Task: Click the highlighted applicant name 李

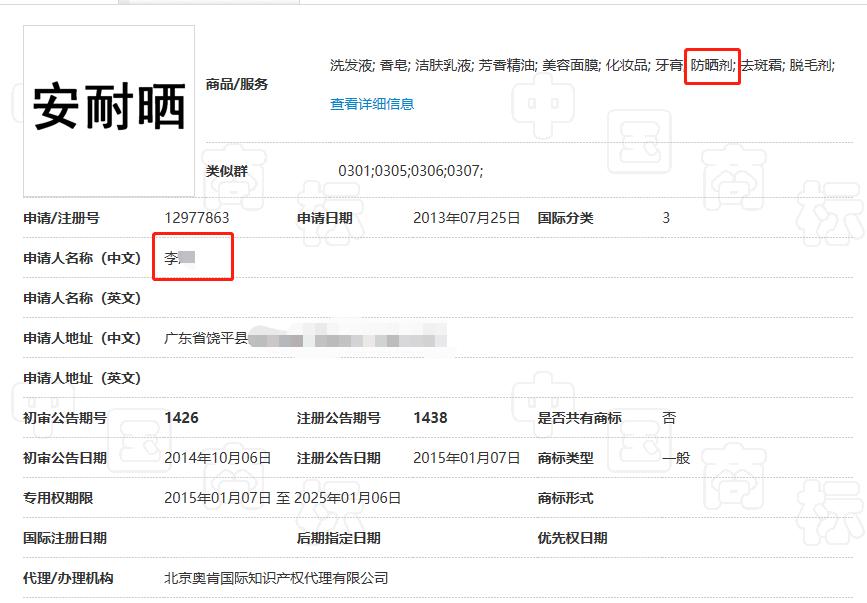Action: tap(182, 256)
